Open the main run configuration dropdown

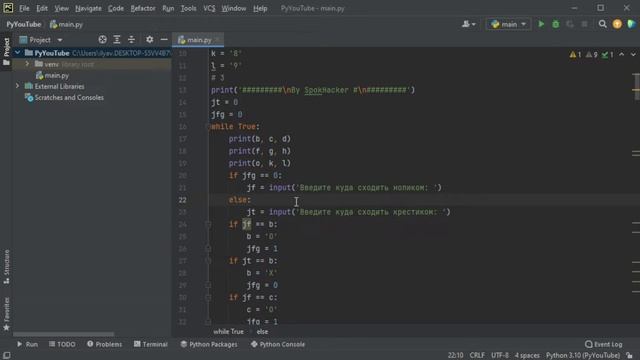pyautogui.click(x=508, y=24)
